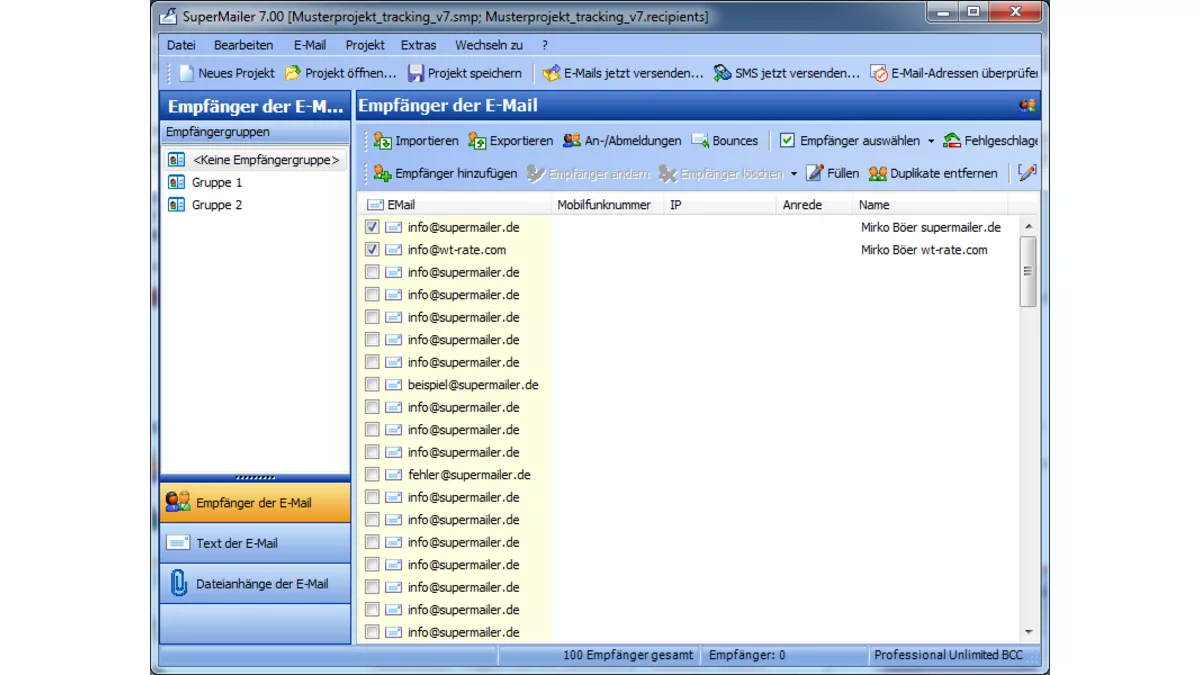Click the SMS jetzt versenden icon
This screenshot has height=675, width=1200.
click(722, 72)
